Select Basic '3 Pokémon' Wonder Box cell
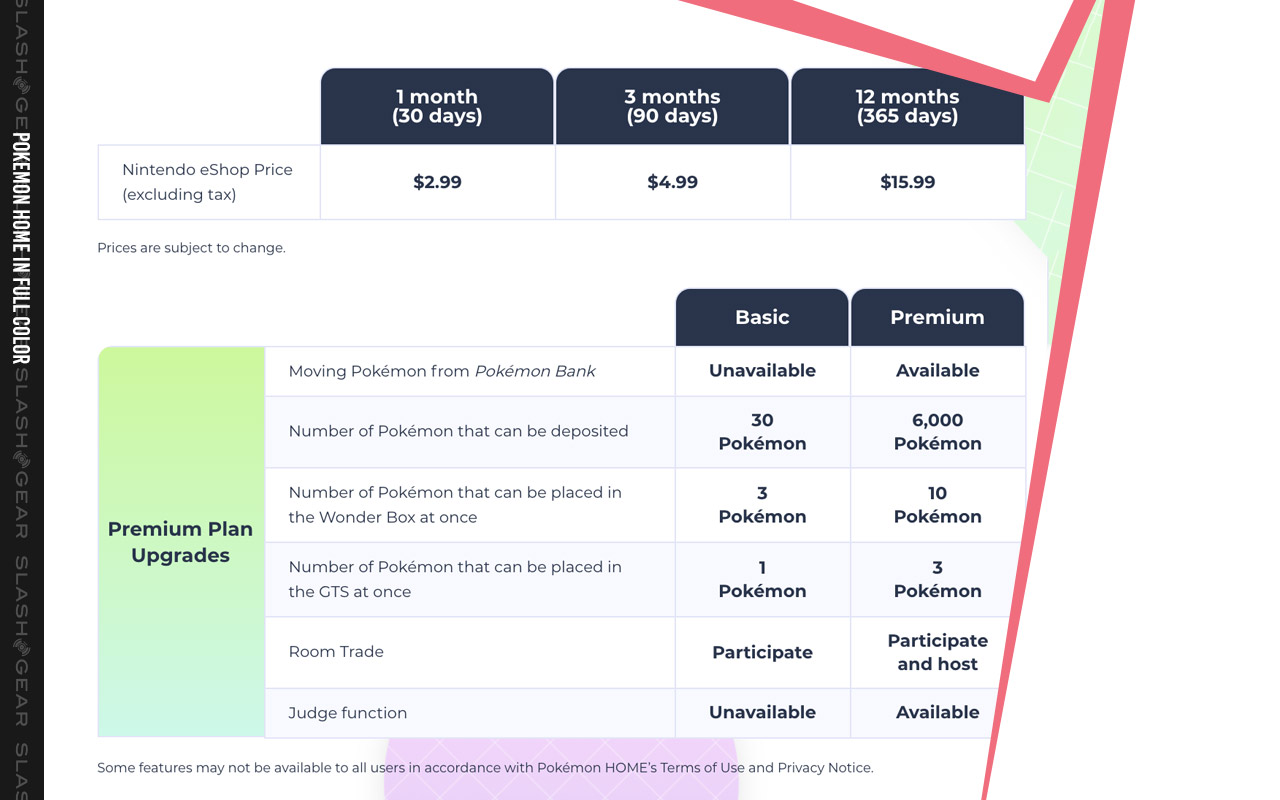This screenshot has width=1280, height=800. click(x=762, y=505)
